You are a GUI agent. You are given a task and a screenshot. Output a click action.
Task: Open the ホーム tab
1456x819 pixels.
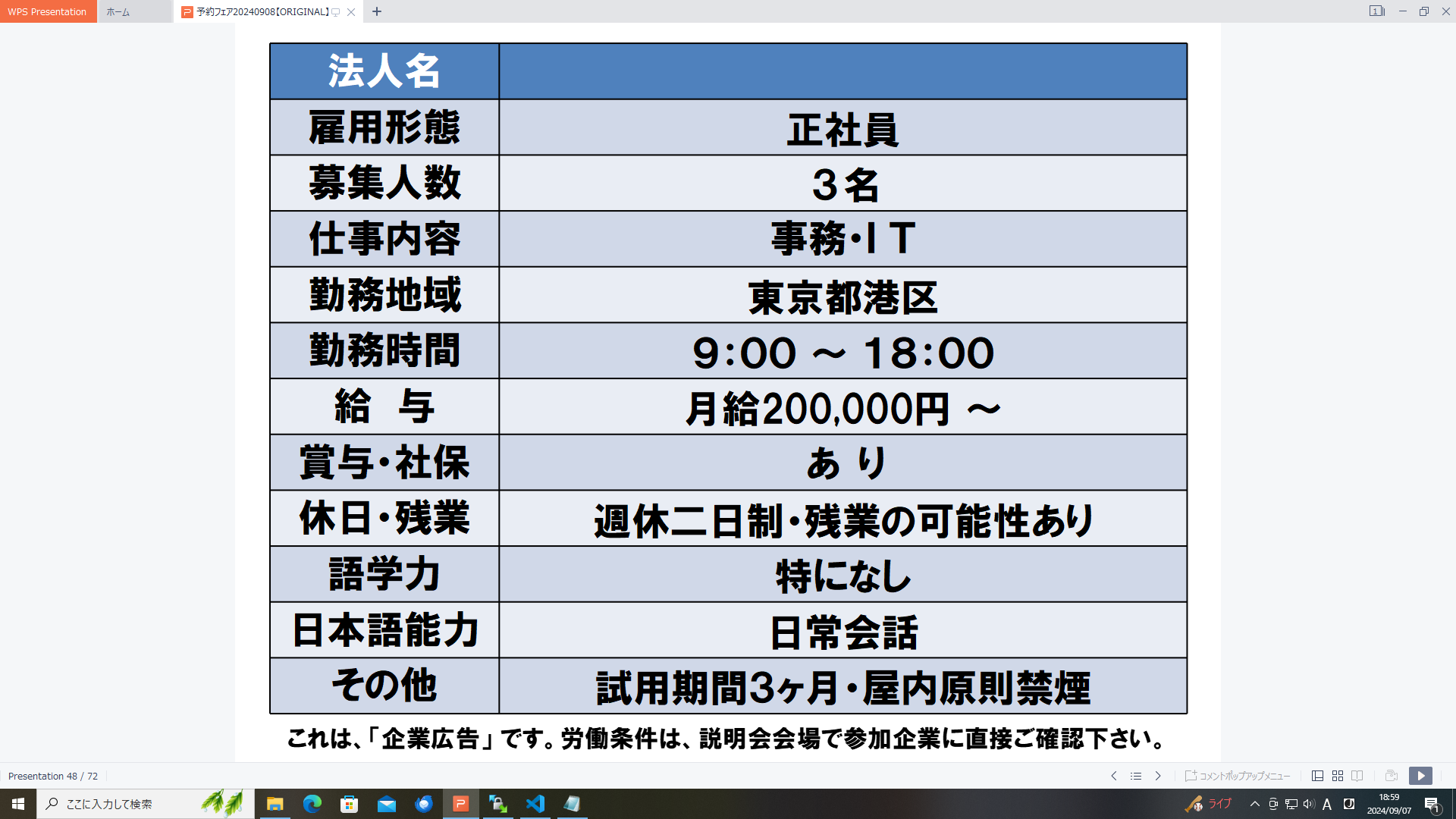(134, 11)
